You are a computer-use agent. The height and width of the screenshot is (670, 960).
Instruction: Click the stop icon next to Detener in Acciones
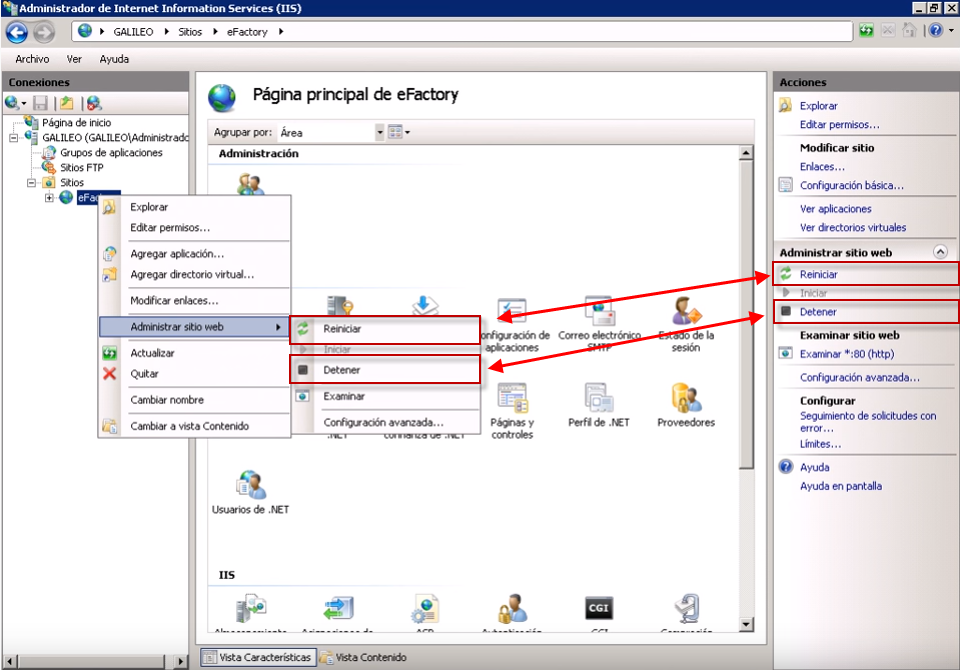coord(786,311)
